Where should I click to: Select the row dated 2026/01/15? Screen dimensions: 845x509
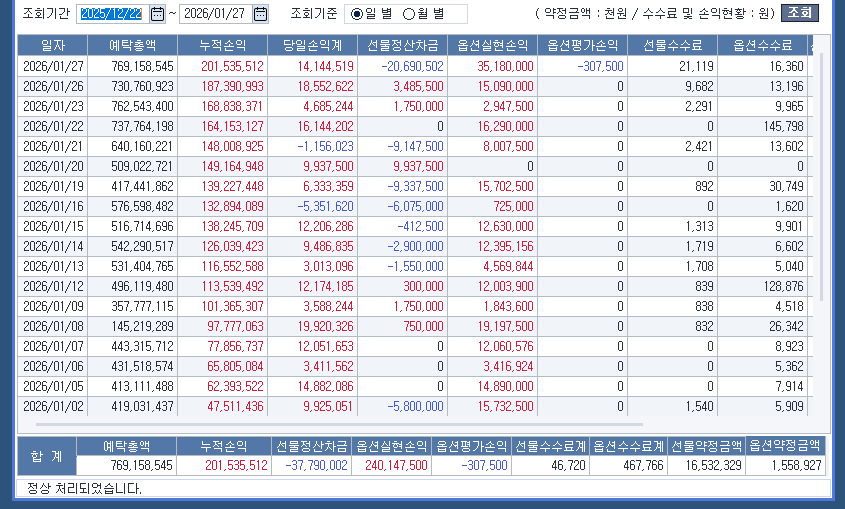tap(415, 226)
